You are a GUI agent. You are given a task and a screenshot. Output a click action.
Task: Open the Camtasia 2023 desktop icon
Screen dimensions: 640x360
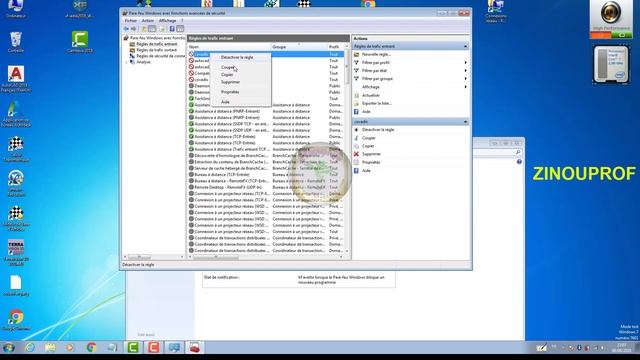coord(80,42)
